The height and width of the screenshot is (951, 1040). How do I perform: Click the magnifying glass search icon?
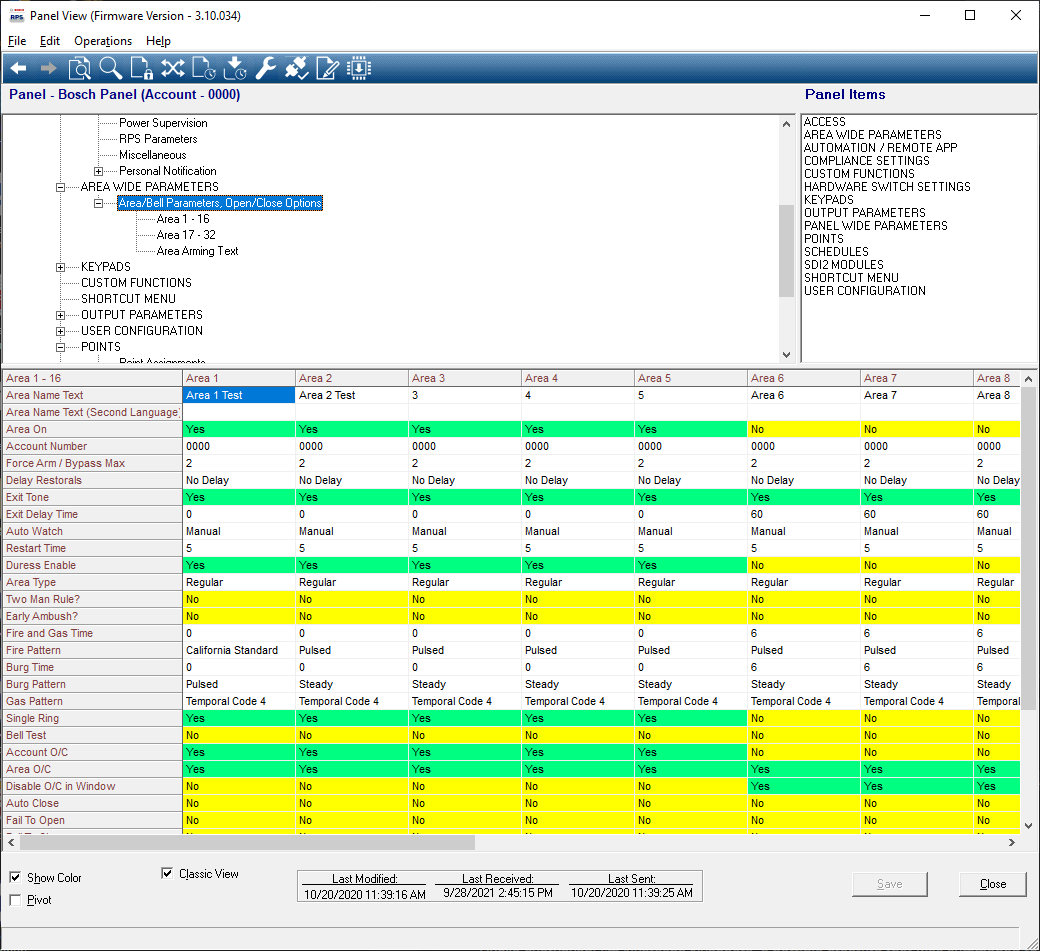[110, 68]
